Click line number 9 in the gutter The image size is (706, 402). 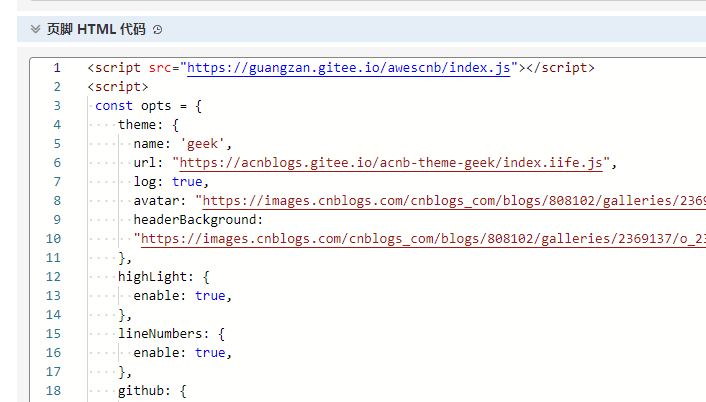click(57, 220)
